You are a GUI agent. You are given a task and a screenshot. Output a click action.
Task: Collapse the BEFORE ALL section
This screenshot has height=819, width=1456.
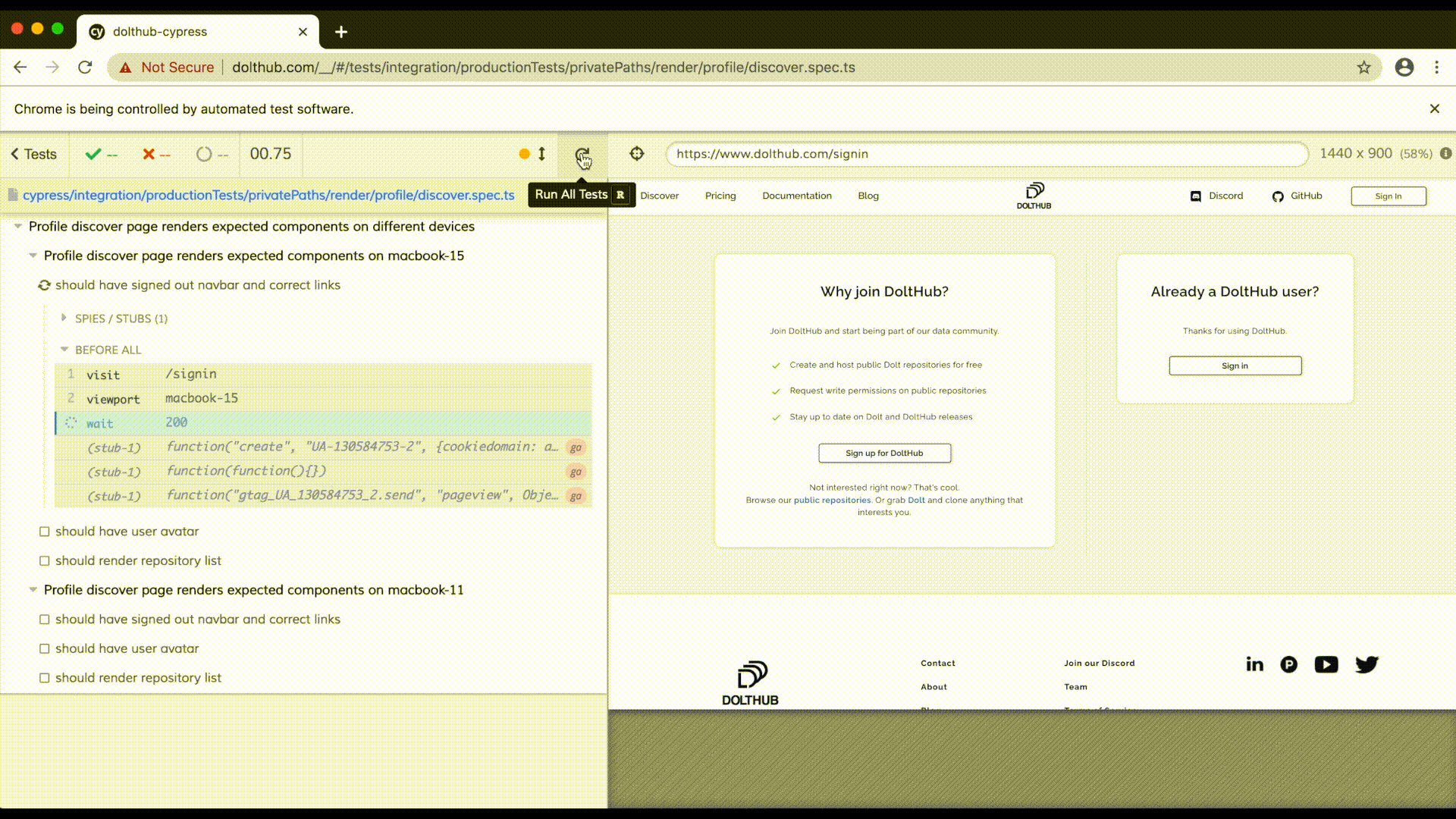coord(64,349)
